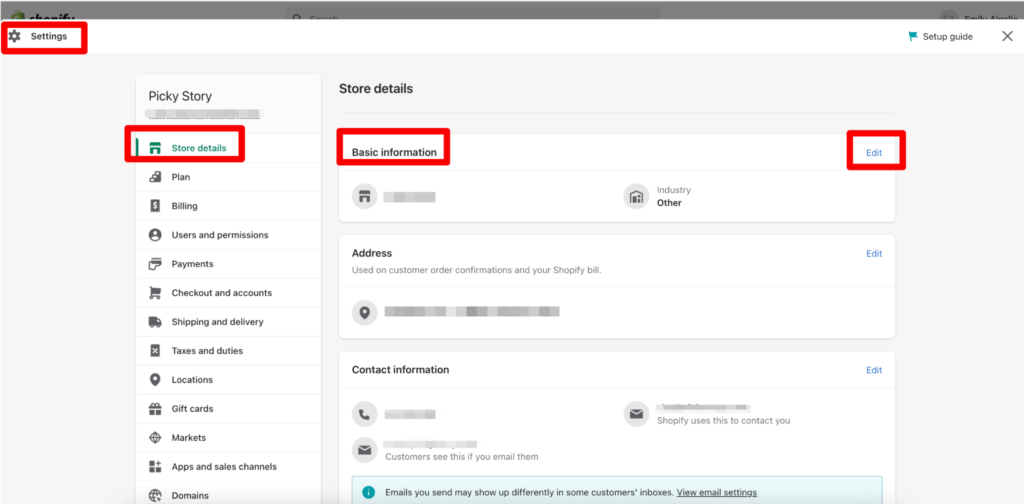Open the Setup guide
This screenshot has height=504, width=1024.
pos(940,37)
